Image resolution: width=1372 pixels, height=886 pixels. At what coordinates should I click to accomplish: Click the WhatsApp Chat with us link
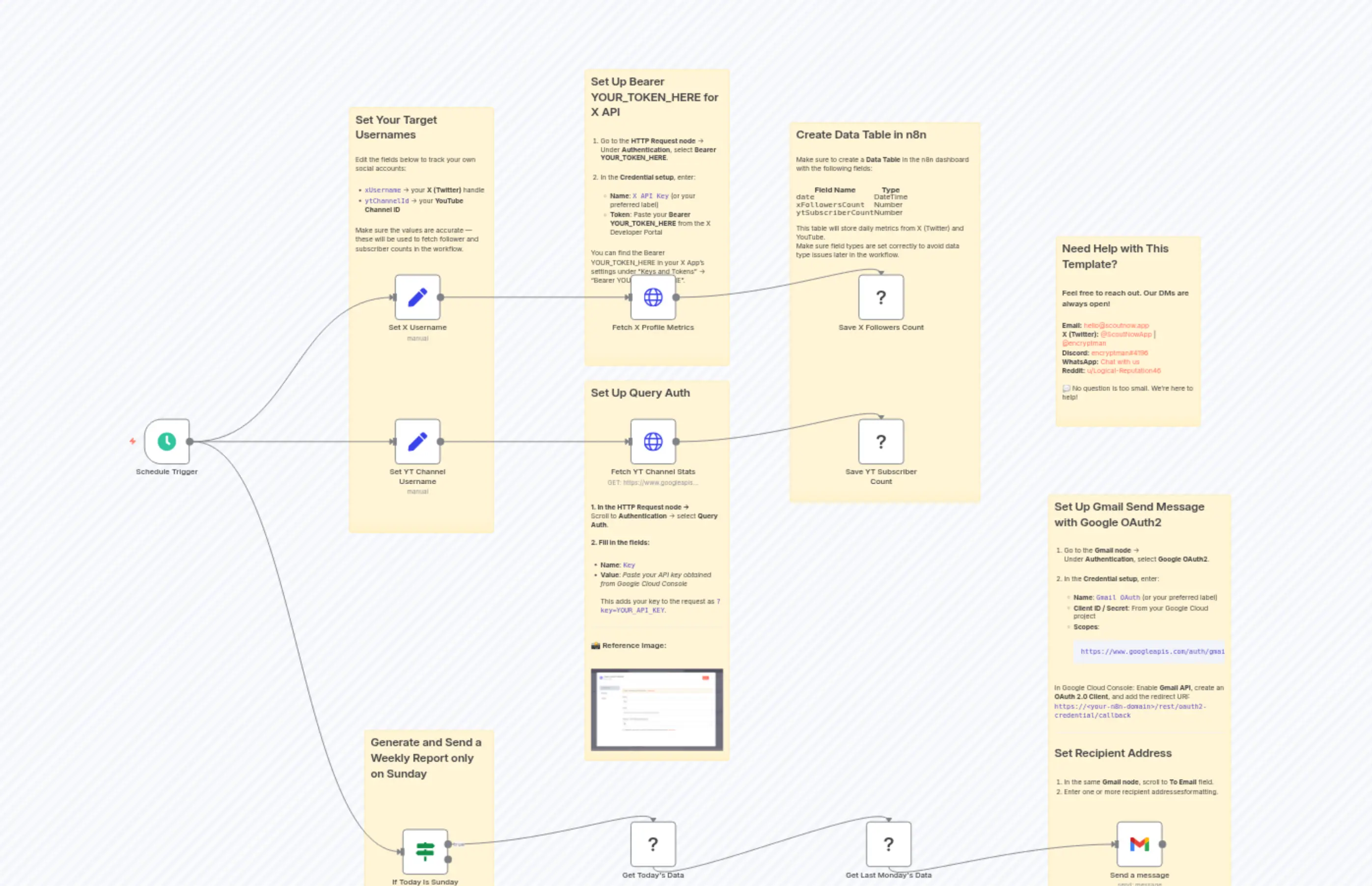click(1120, 362)
